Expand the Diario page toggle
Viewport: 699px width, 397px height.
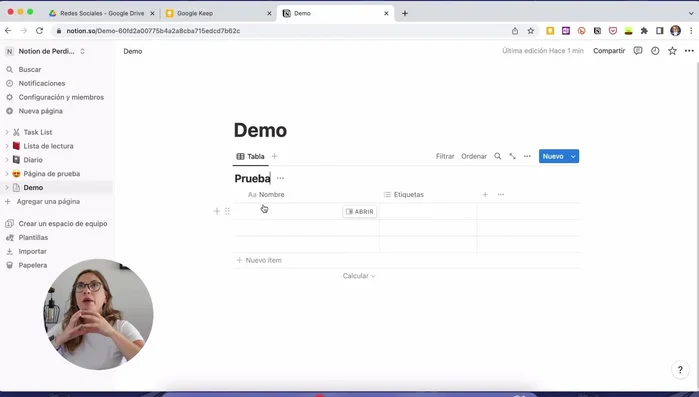[7, 160]
